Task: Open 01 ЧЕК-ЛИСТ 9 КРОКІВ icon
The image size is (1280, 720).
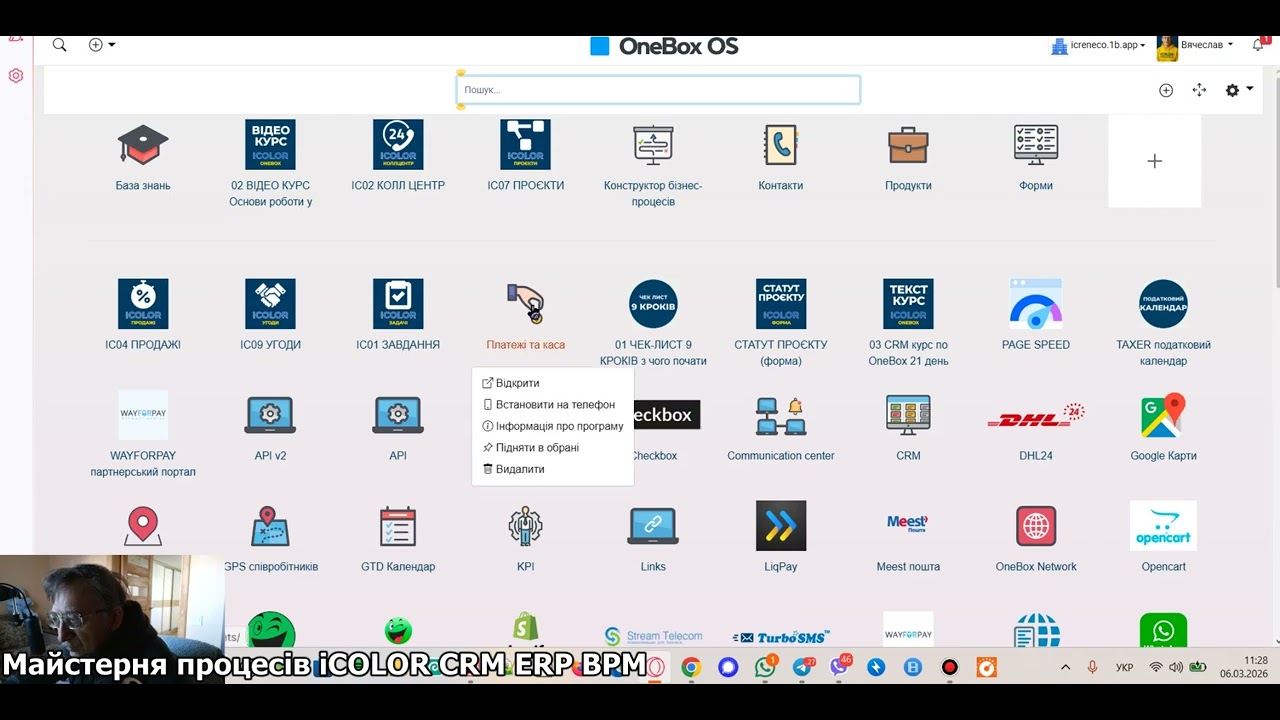Action: [653, 304]
